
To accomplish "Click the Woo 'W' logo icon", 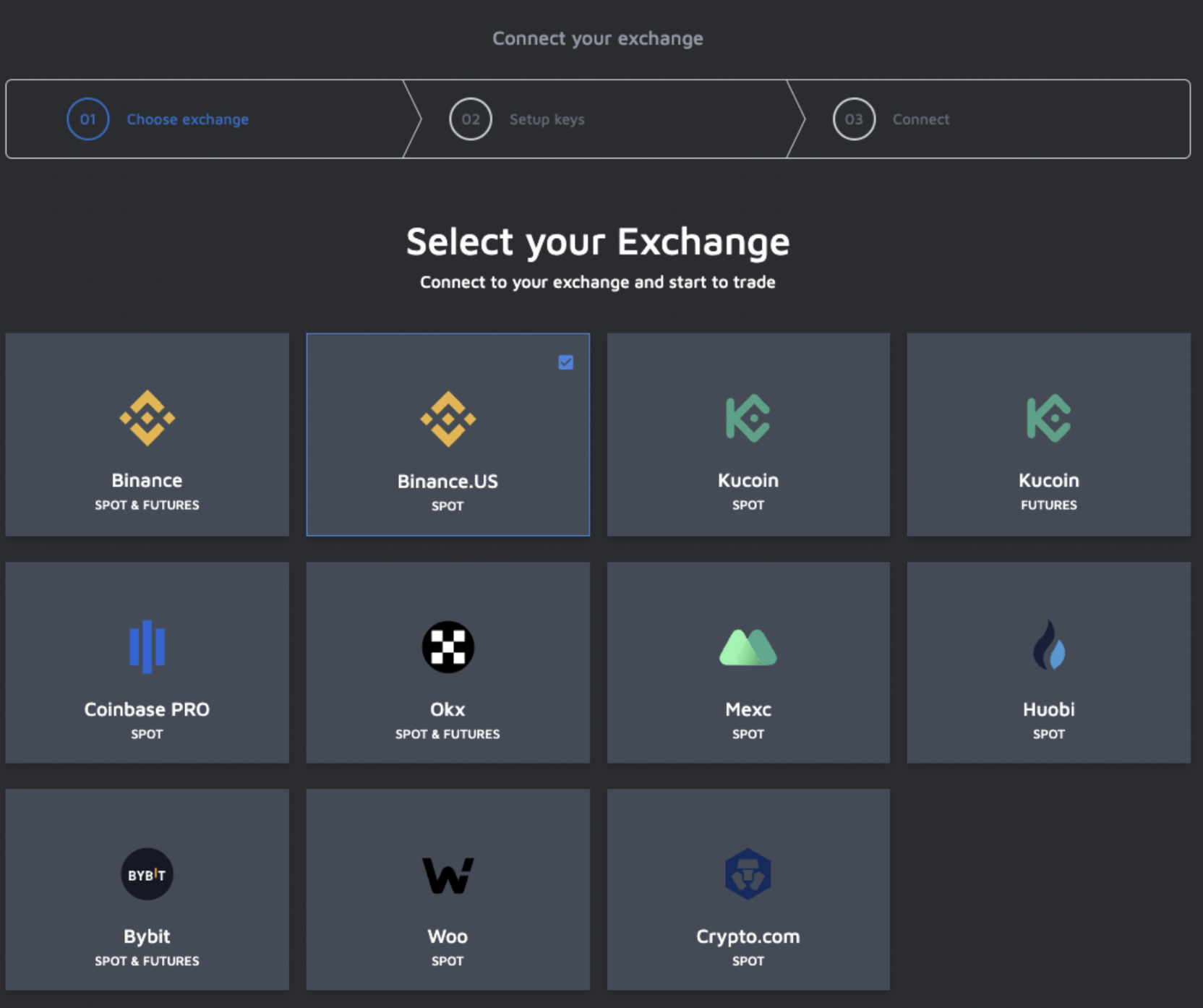I will coord(448,874).
